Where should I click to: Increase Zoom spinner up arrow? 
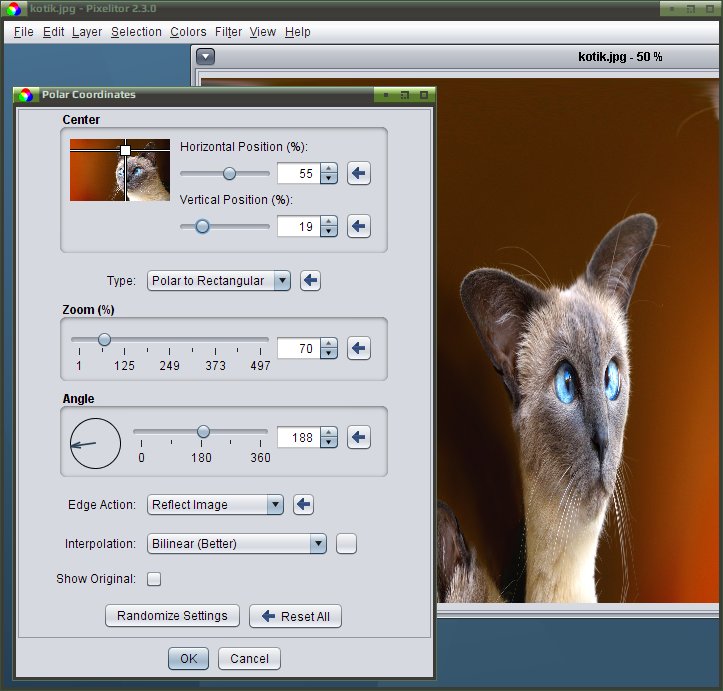[x=329, y=343]
